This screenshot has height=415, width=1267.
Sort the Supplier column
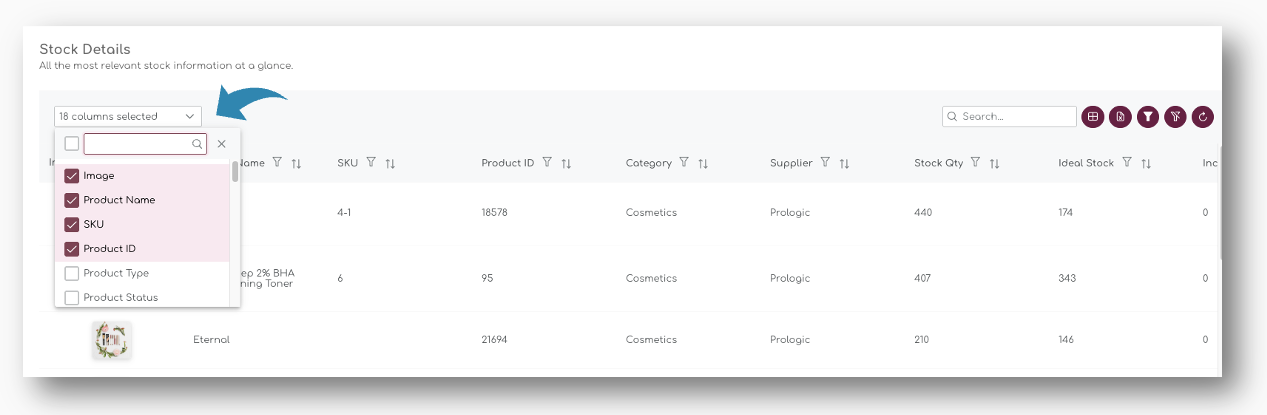845,163
